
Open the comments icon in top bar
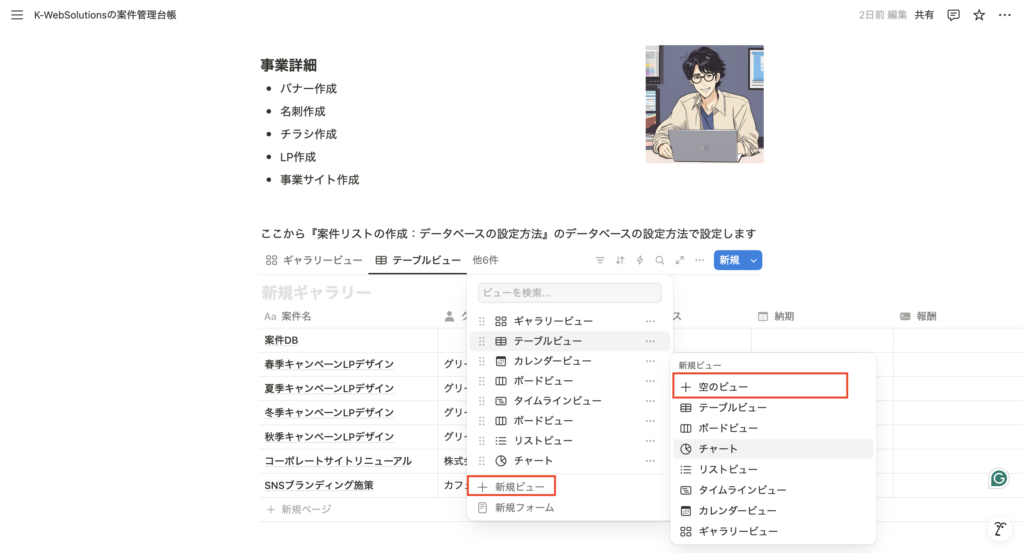point(953,15)
